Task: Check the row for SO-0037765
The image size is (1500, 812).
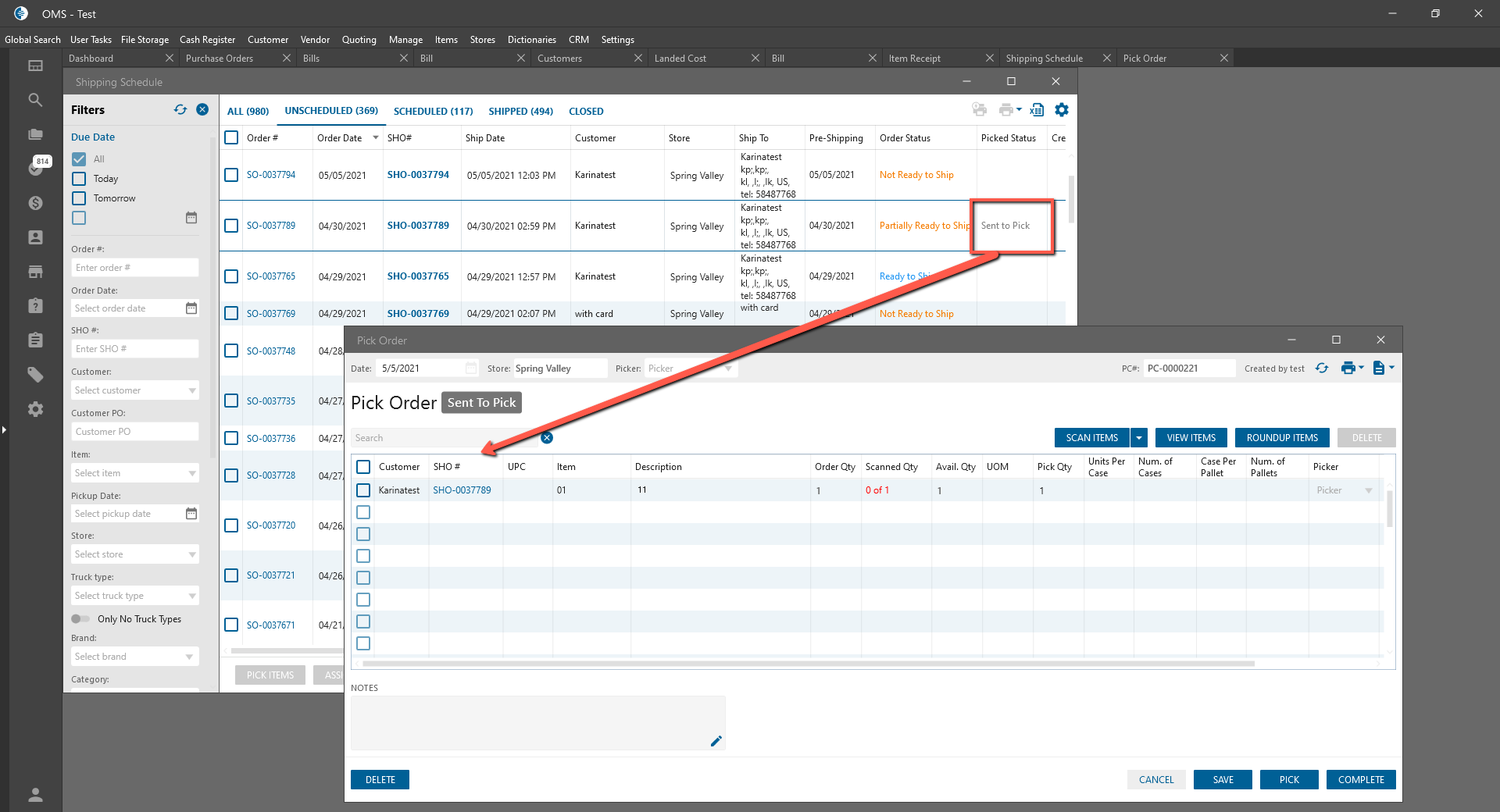Action: (x=231, y=276)
